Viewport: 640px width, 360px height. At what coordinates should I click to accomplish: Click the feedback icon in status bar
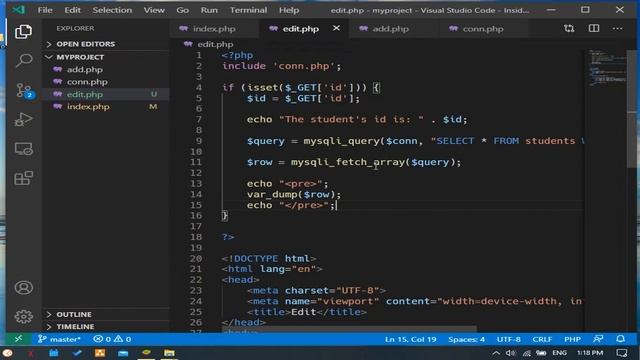pos(598,339)
